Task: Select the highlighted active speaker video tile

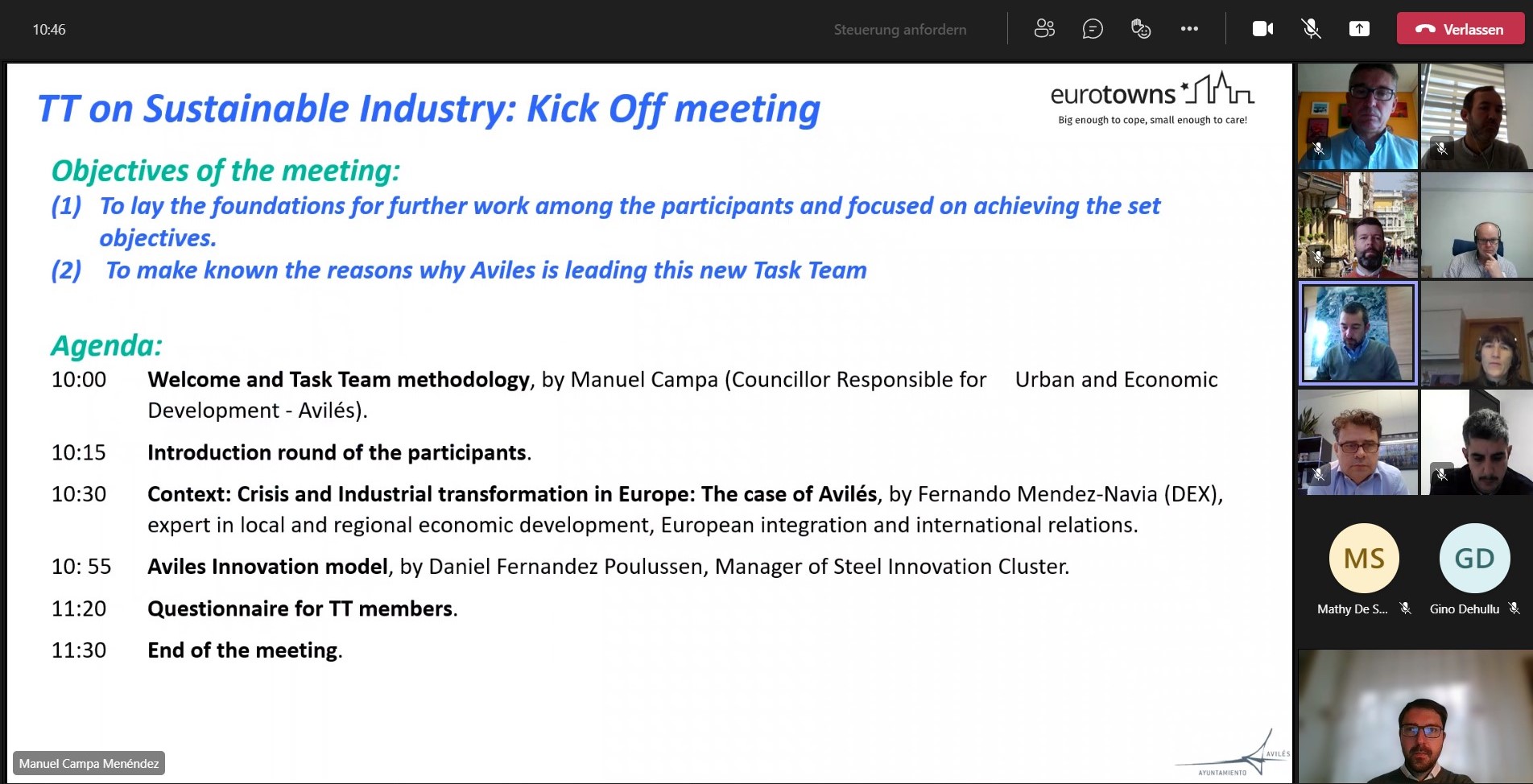Action: (1358, 333)
